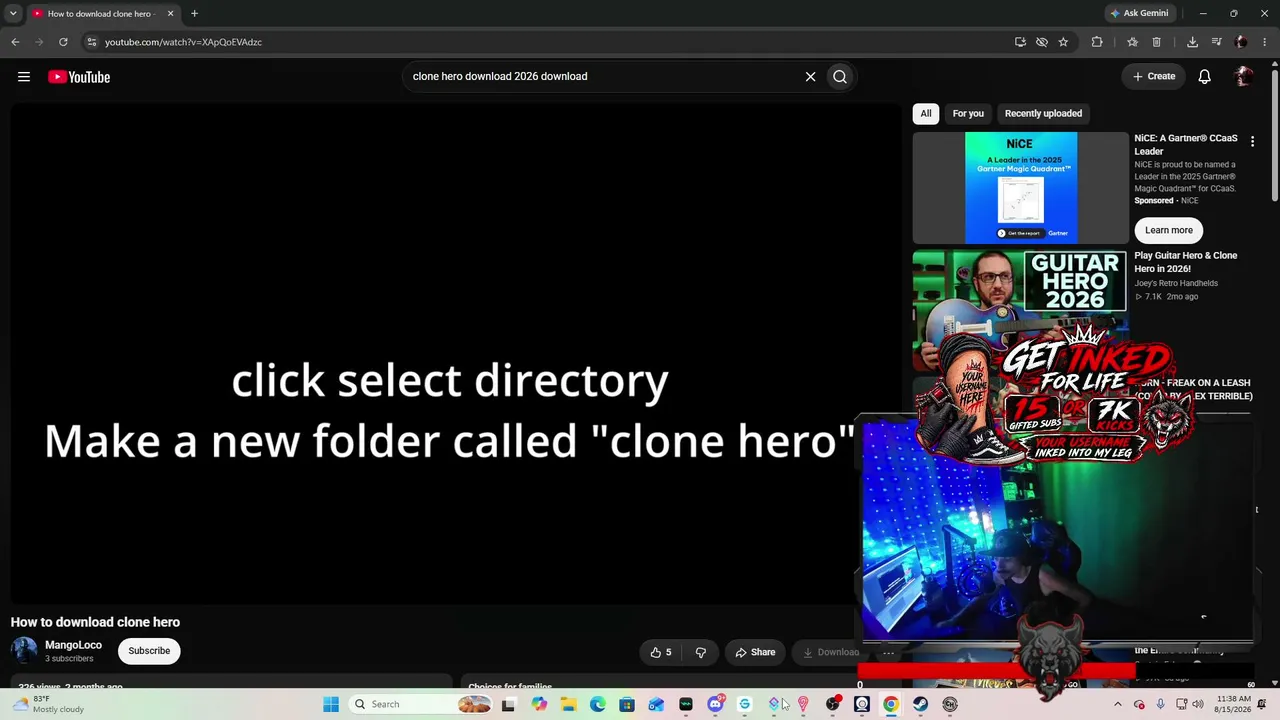Select the Recently uploaded filter chip
1280x720 pixels.
pyautogui.click(x=1043, y=114)
